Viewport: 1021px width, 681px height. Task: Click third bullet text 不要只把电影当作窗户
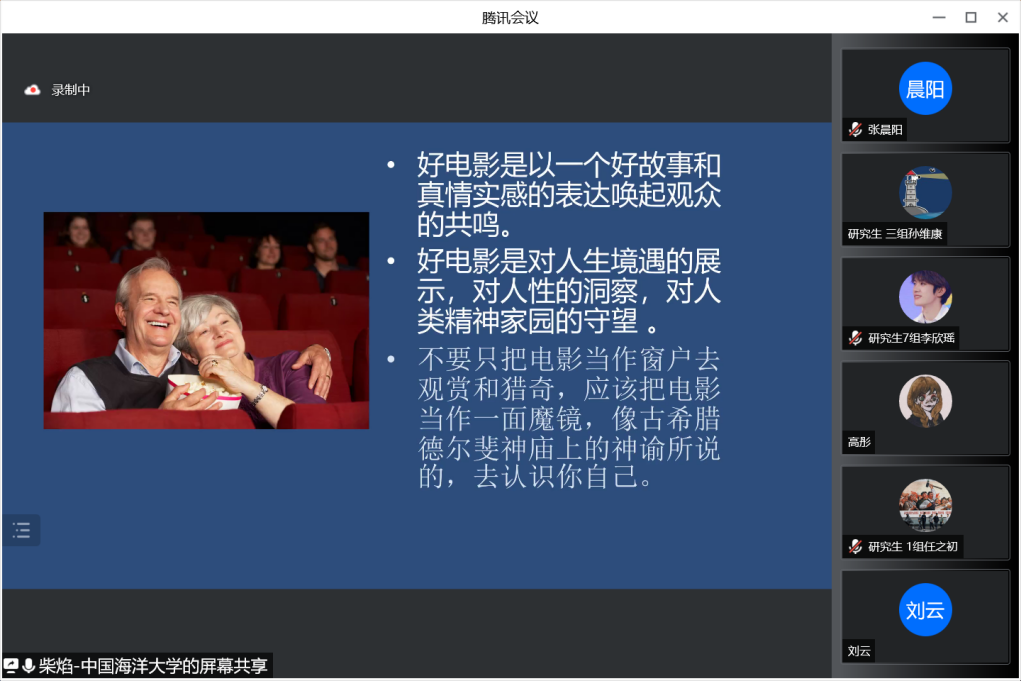(x=568, y=417)
